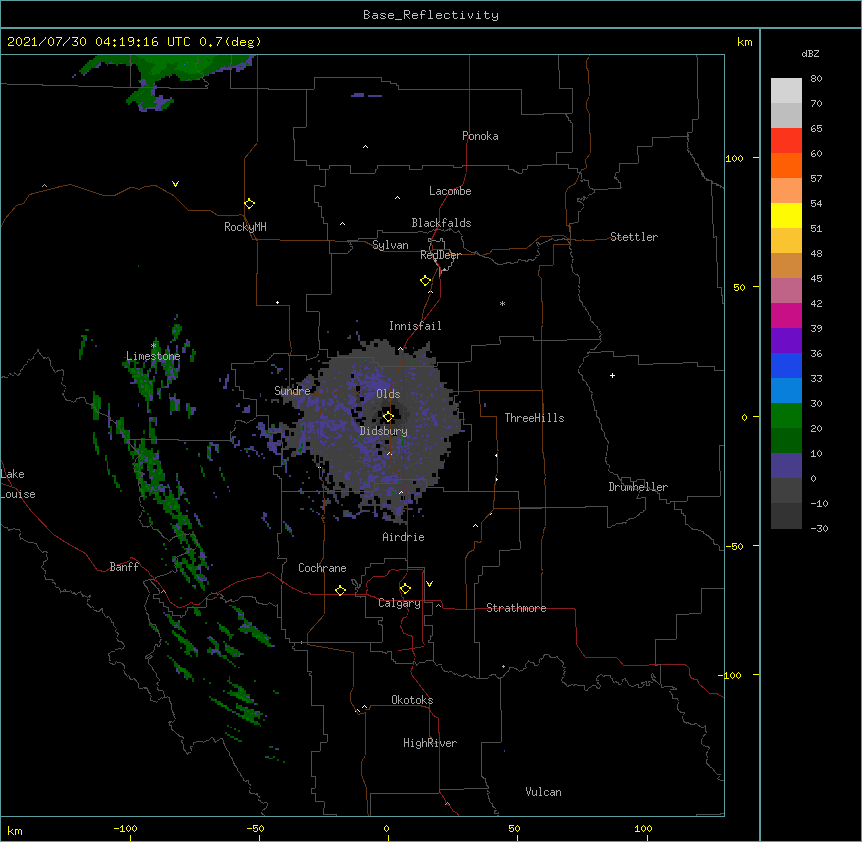Click the asterisk marker above Limestone label

[154, 346]
